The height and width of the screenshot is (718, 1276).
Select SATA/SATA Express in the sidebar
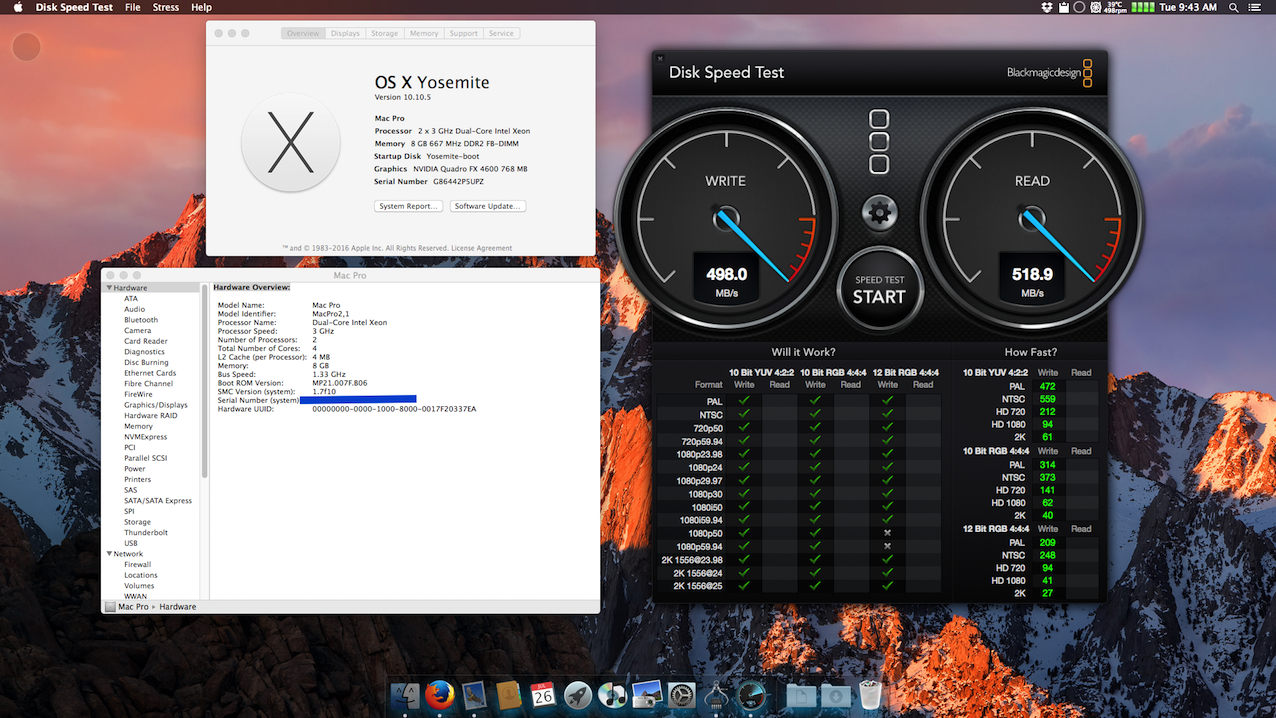[158, 501]
